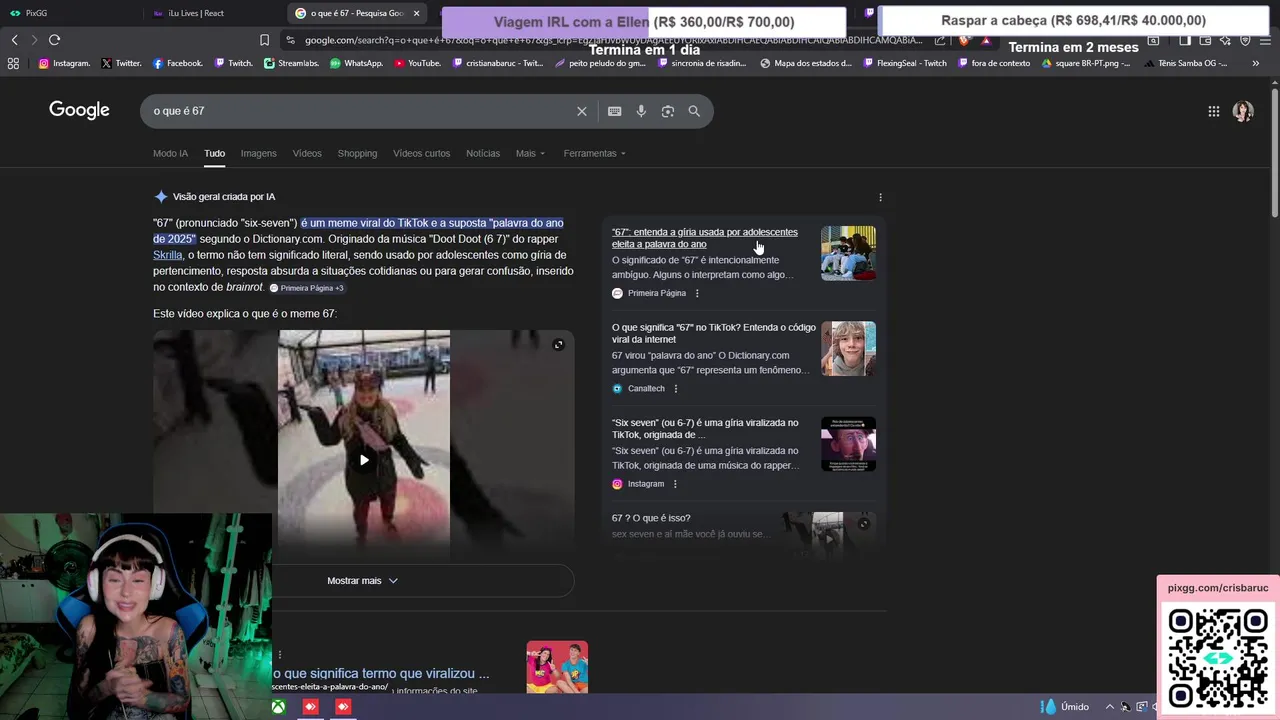This screenshot has height=720, width=1280.
Task: Open the Úmido weather widget in taskbar
Action: coord(1065,707)
